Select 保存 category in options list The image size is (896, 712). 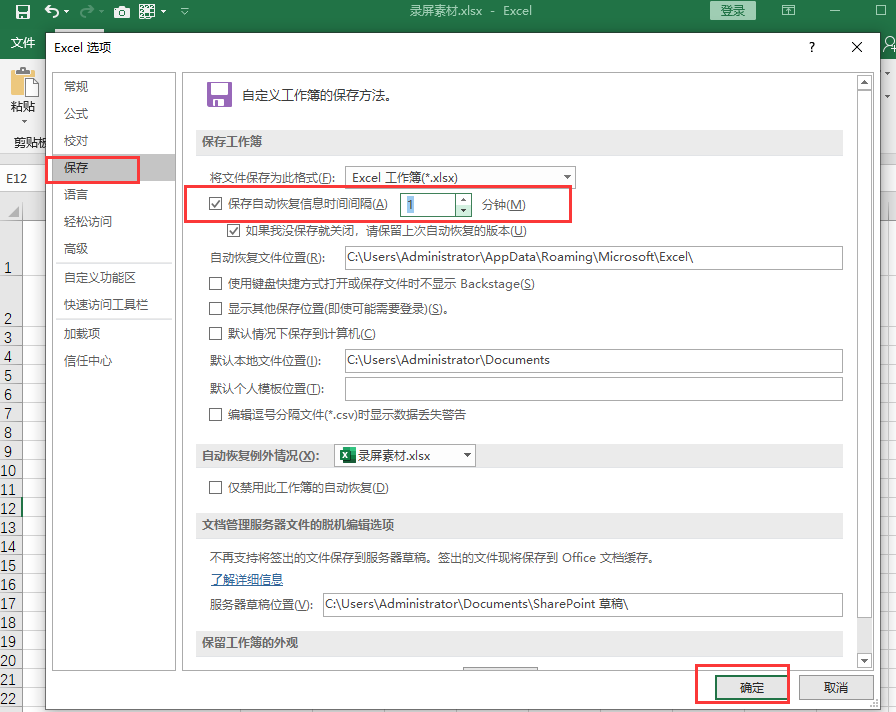coord(114,167)
